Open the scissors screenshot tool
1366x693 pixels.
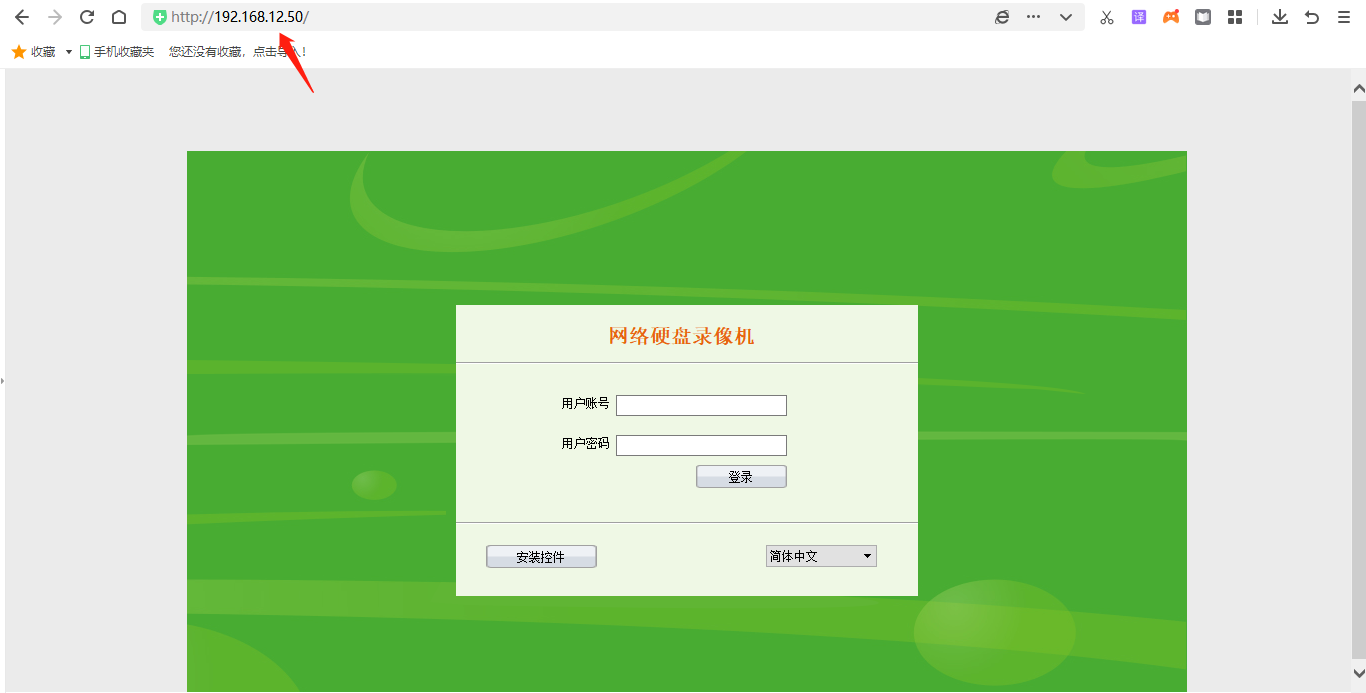click(1106, 17)
